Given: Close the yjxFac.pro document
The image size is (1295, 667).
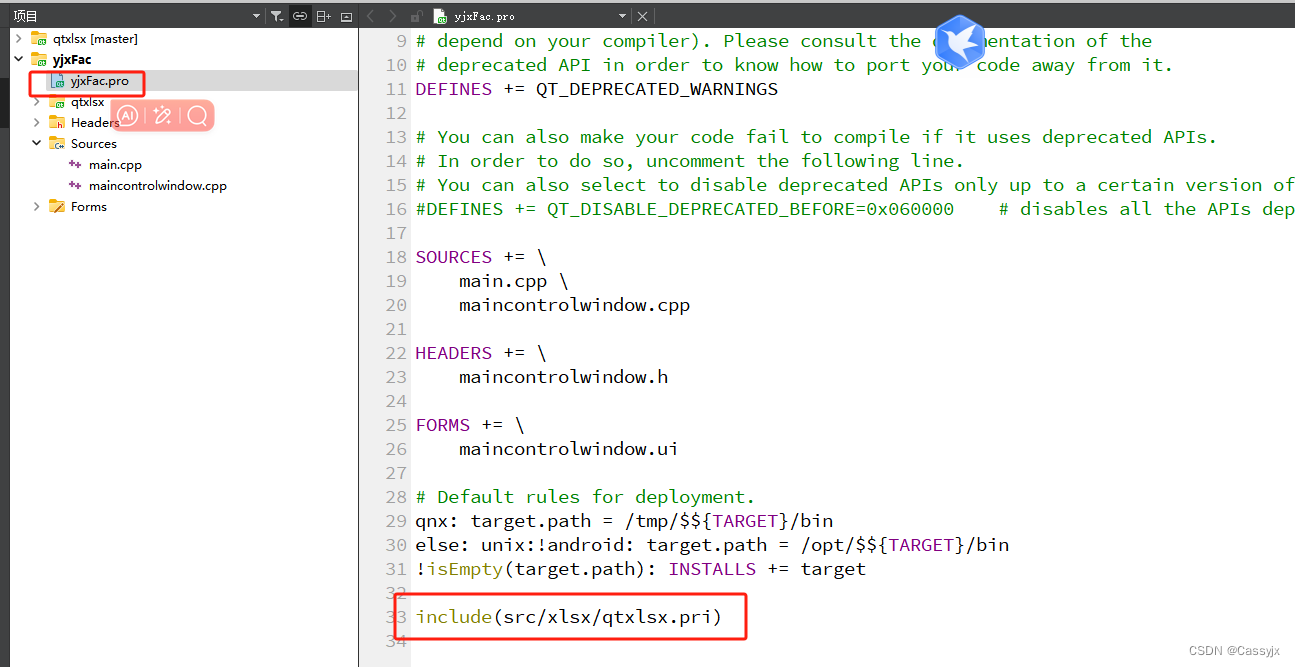Looking at the screenshot, I should (x=642, y=16).
